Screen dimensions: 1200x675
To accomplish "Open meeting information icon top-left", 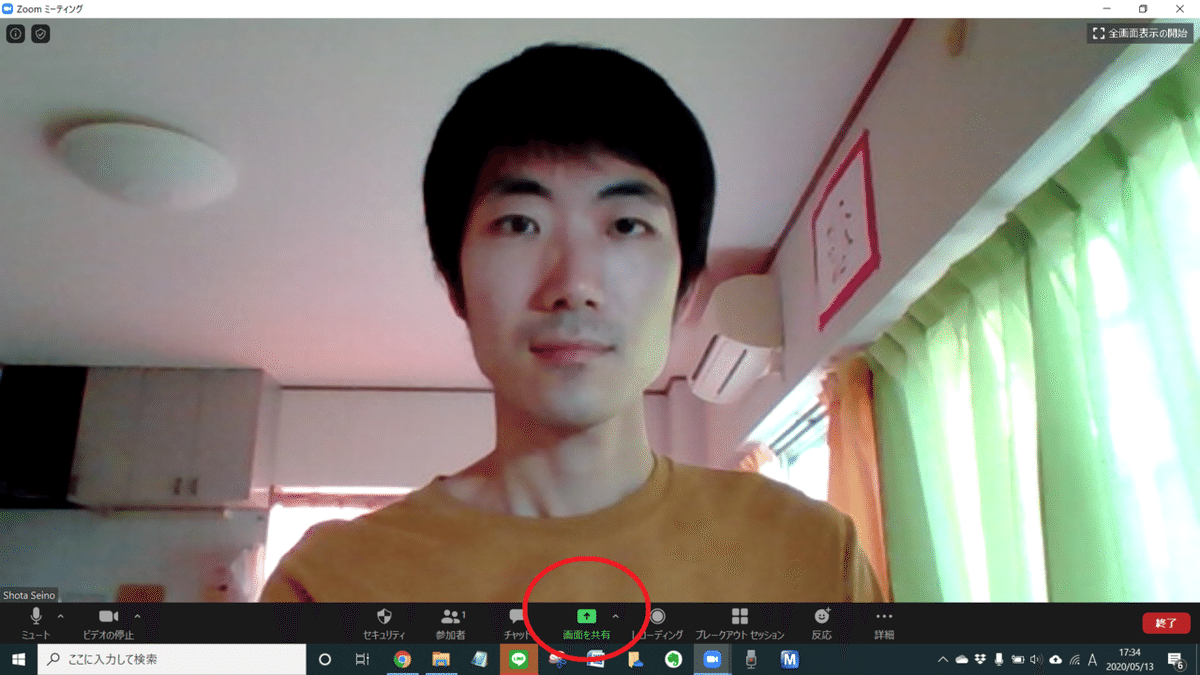I will pos(16,34).
